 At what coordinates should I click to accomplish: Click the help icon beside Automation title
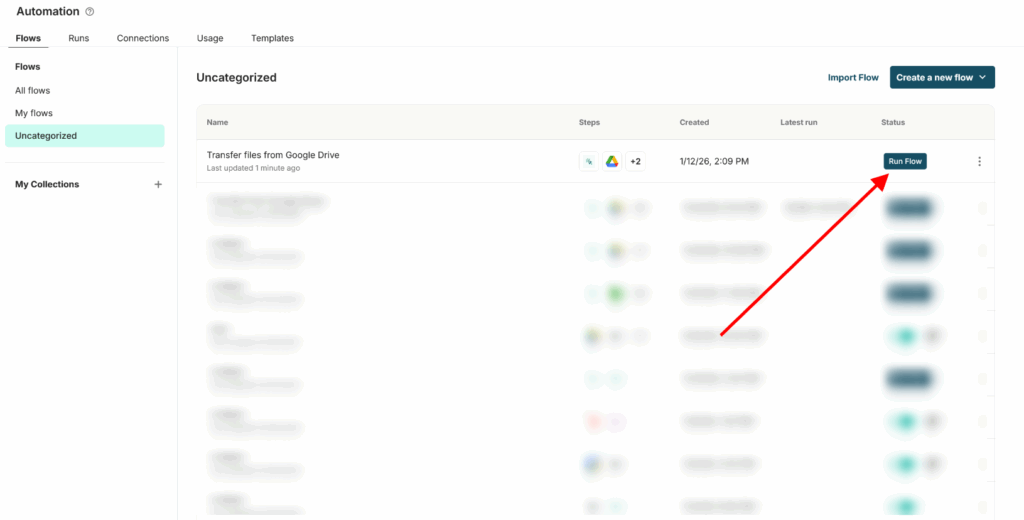(x=90, y=12)
